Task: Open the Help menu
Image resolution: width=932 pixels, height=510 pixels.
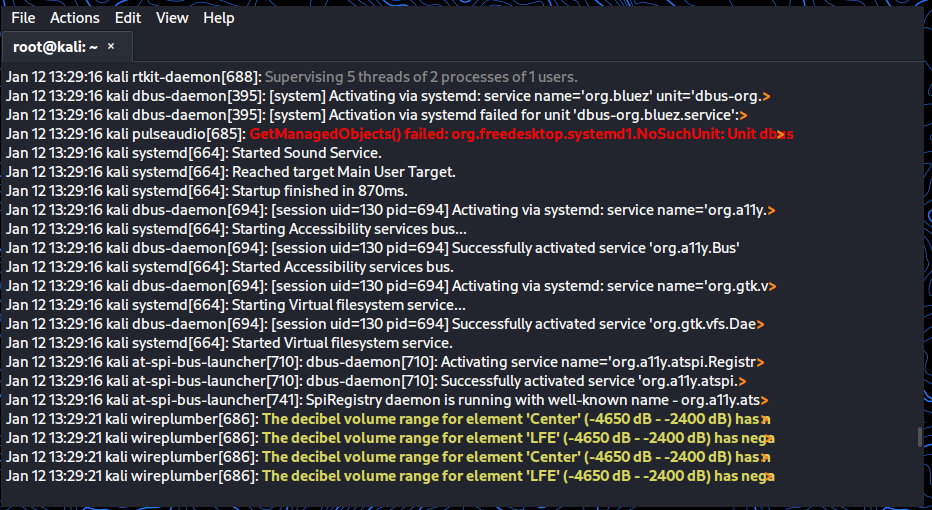Action: tap(219, 18)
